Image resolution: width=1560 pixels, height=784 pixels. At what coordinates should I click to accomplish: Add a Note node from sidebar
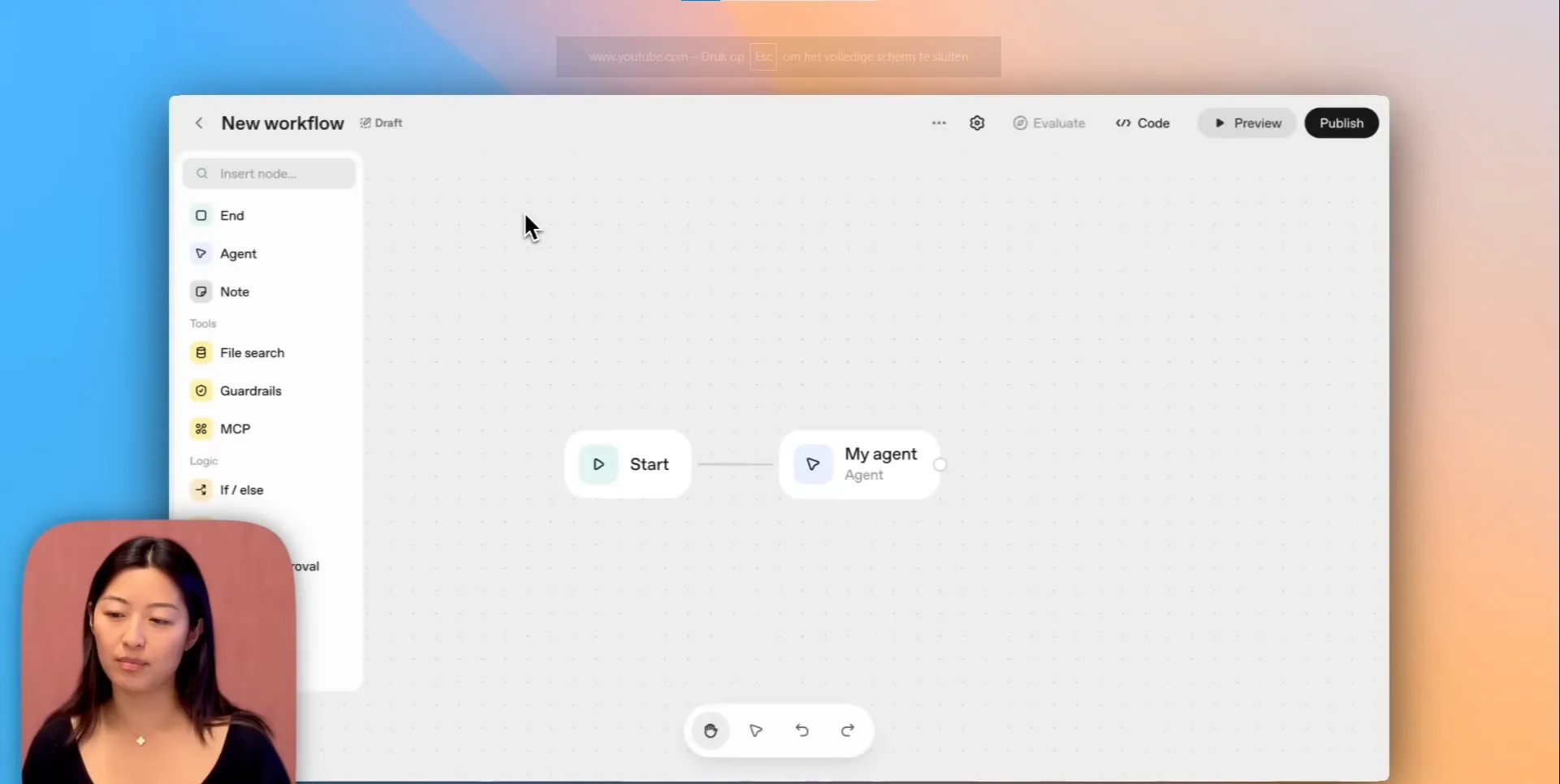pos(234,292)
